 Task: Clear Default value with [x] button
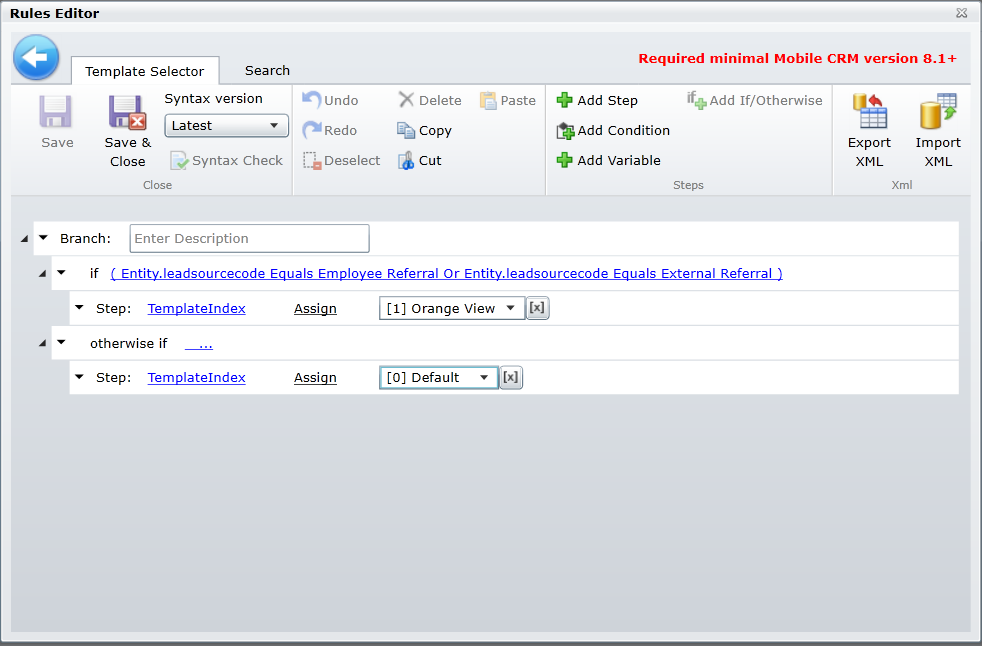click(511, 377)
